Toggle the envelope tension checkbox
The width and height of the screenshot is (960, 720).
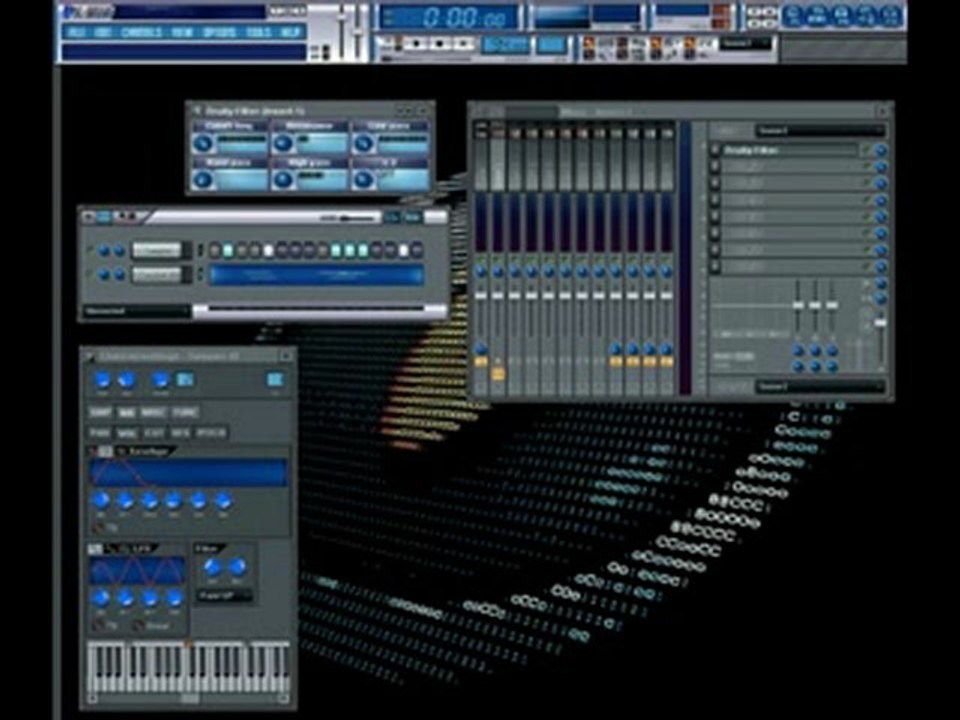[98, 527]
